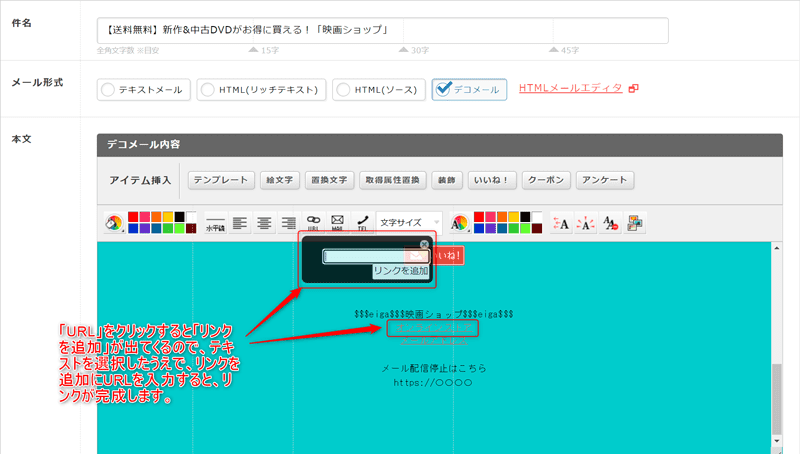Viewport: 800px width, 454px height.
Task: Click the クーポン insert button
Action: [546, 180]
